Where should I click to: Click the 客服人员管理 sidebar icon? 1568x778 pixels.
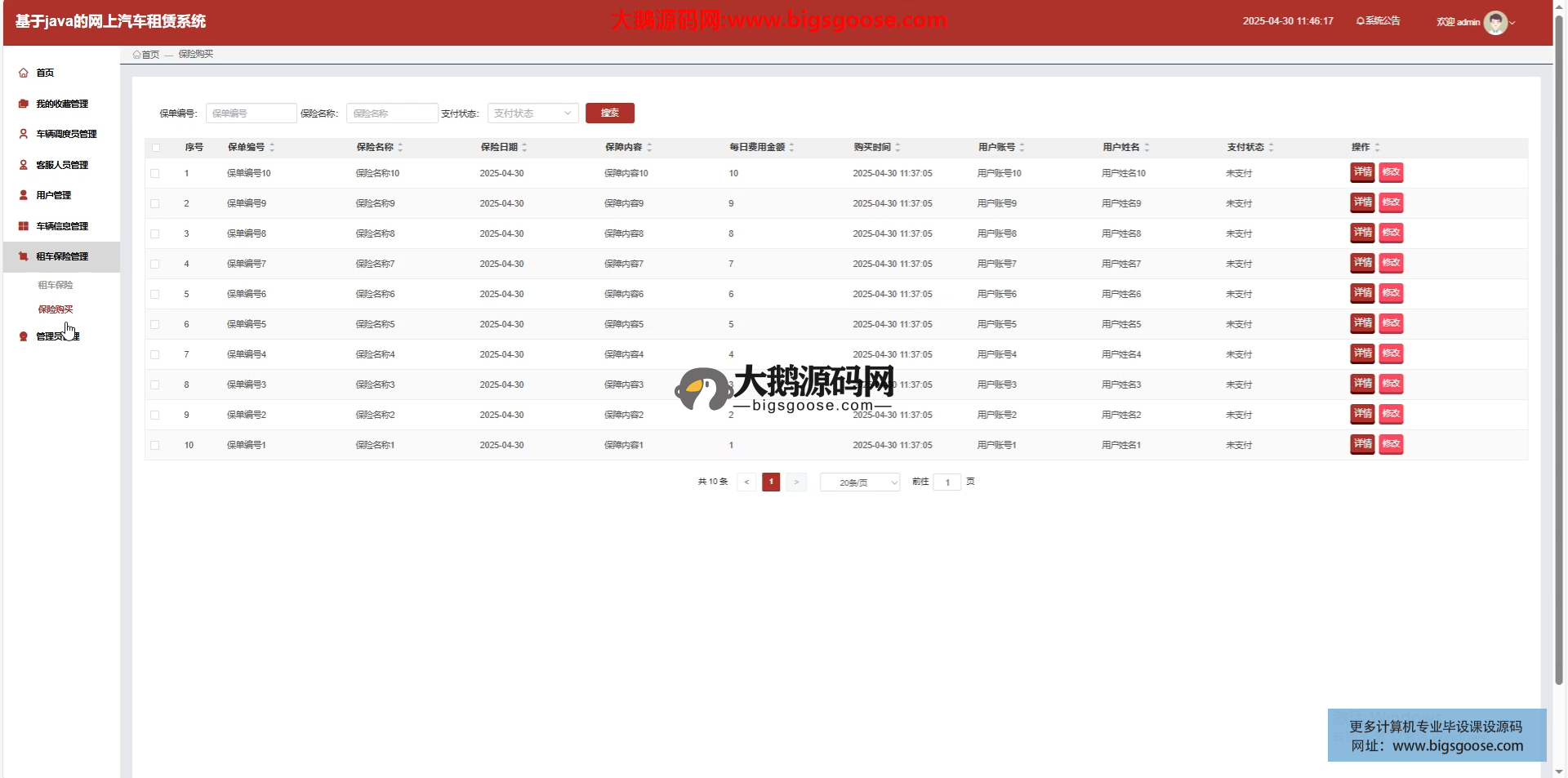click(x=24, y=165)
